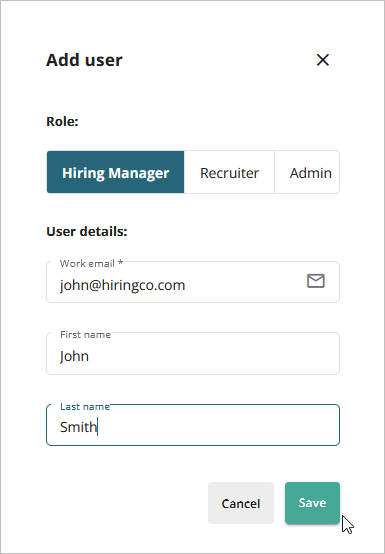Close the Add user dialog
The width and height of the screenshot is (385, 554).
(322, 60)
